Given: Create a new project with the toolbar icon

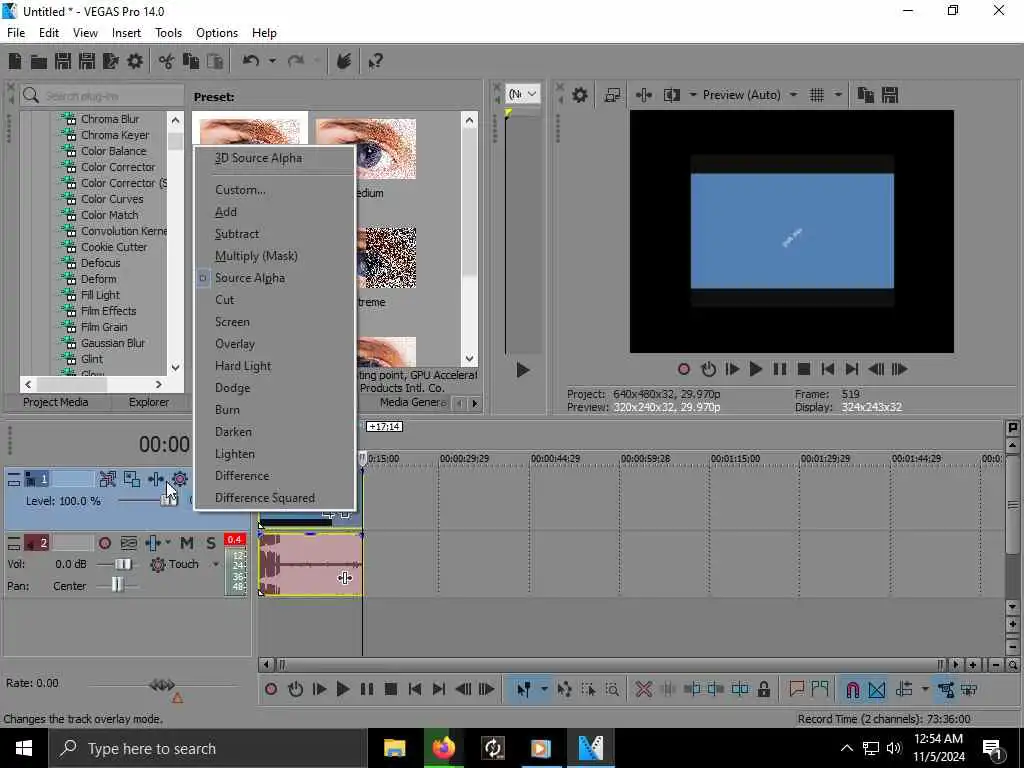Looking at the screenshot, I should tap(14, 61).
